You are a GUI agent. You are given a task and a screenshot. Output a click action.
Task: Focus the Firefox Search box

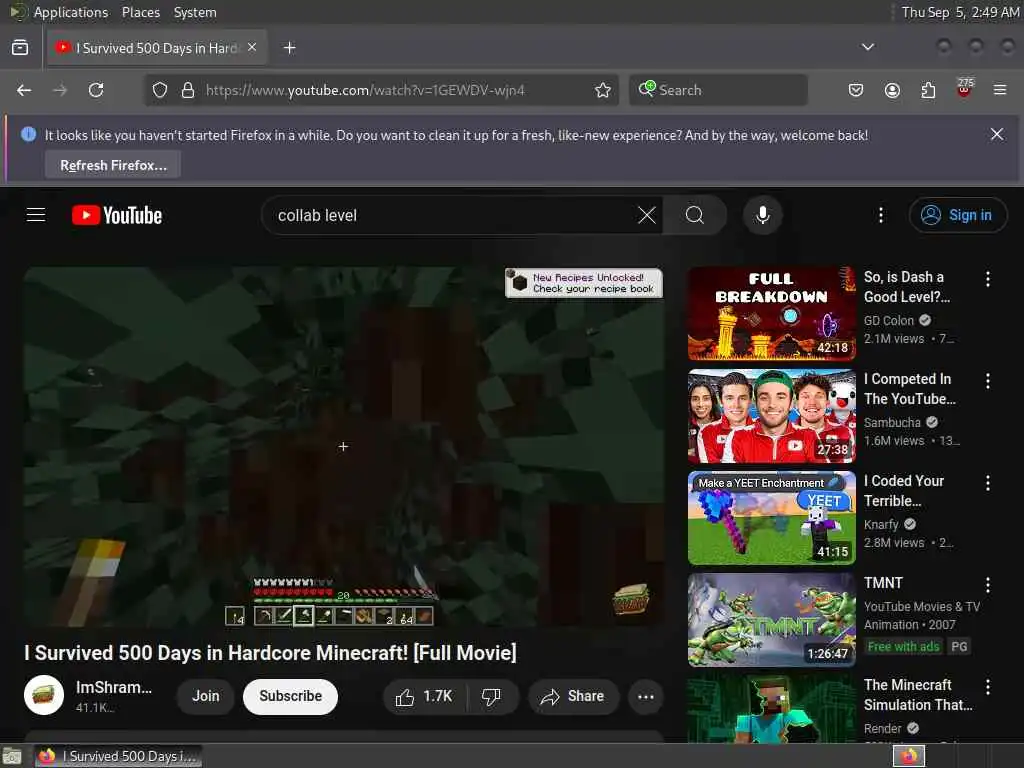[718, 90]
